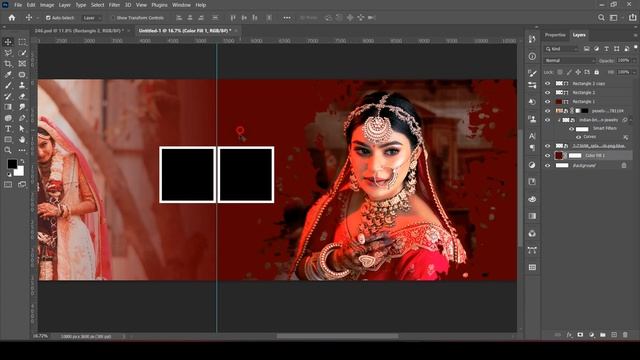The image size is (640, 360).
Task: Hide the Rectangle 1 layer
Action: [548, 102]
